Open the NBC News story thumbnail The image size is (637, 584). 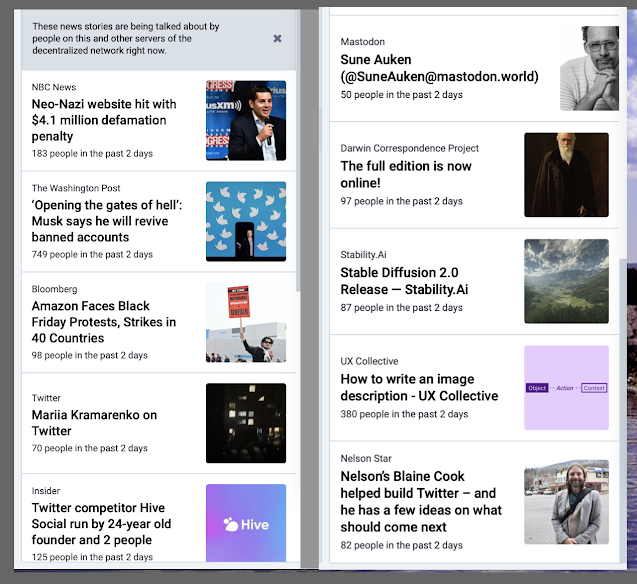[246, 121]
